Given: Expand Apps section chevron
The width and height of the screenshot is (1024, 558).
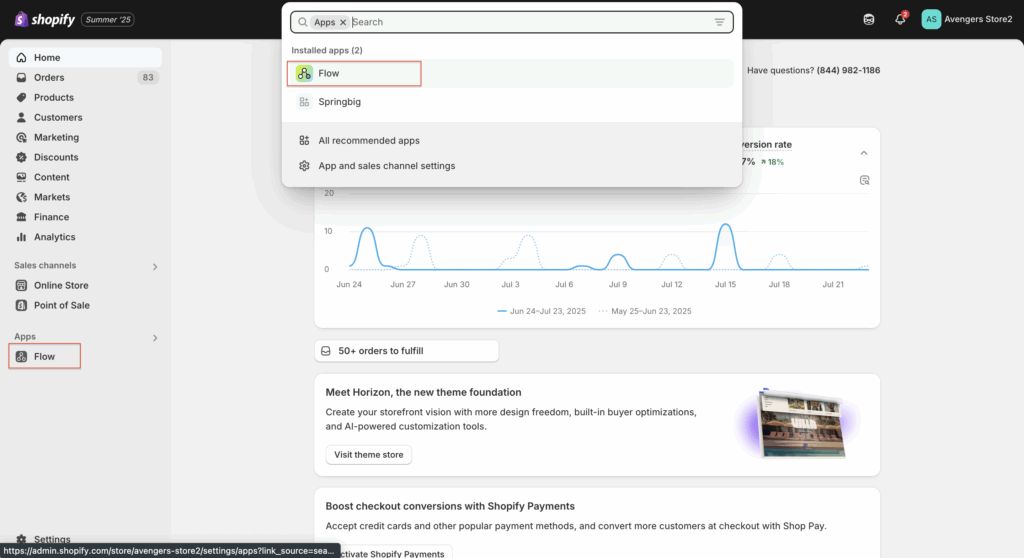Looking at the screenshot, I should 155,338.
